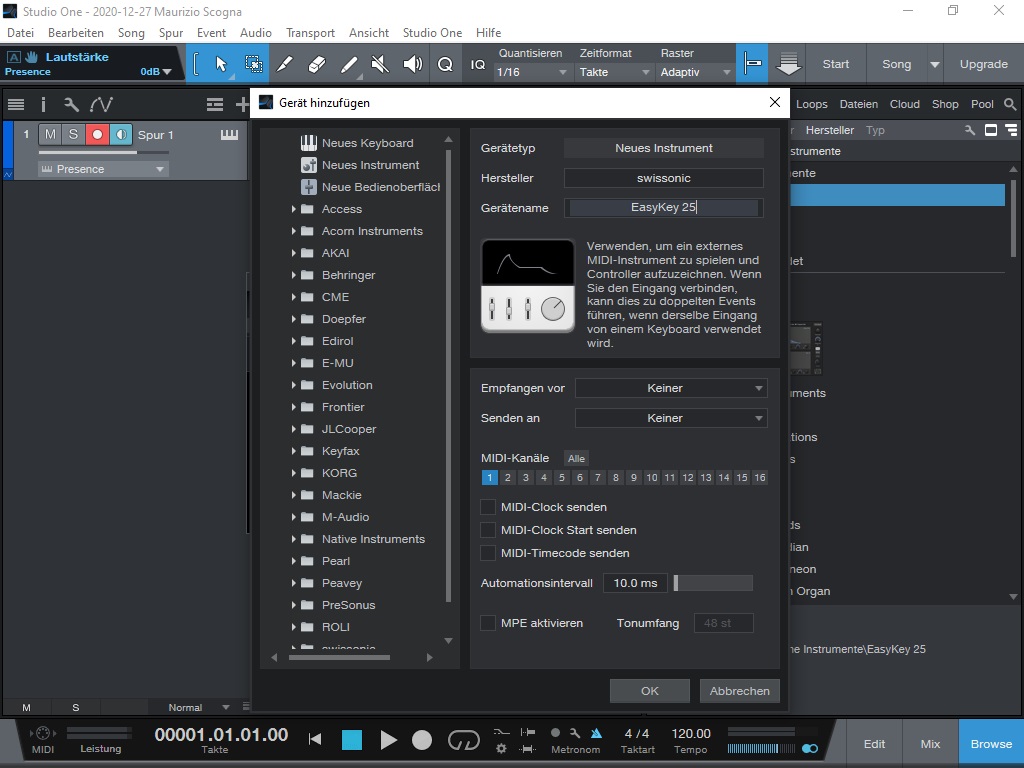Adjust Automationsintervall slider
Viewport: 1024px width, 768px height.
713,583
